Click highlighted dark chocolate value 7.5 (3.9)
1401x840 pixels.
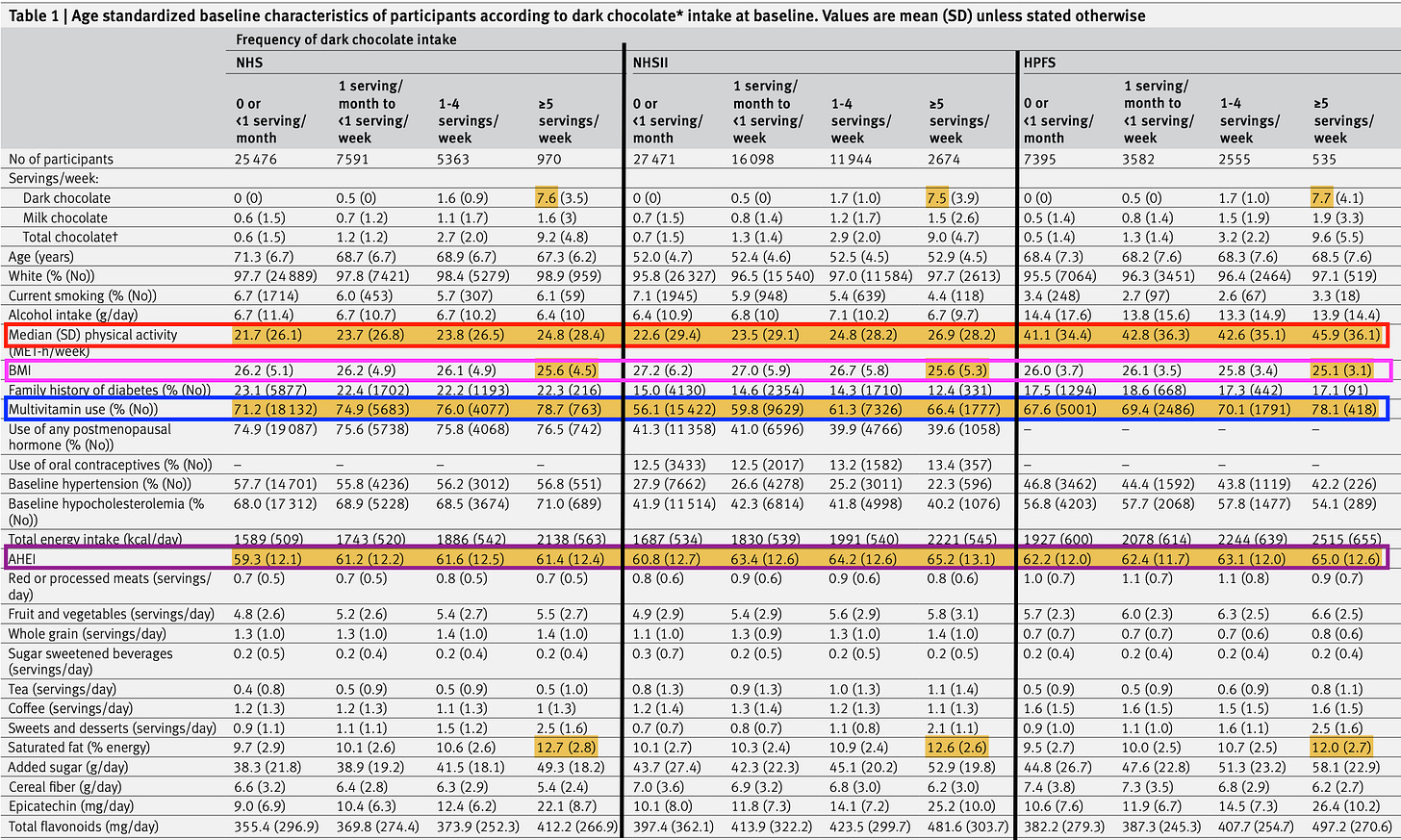pyautogui.click(x=954, y=198)
